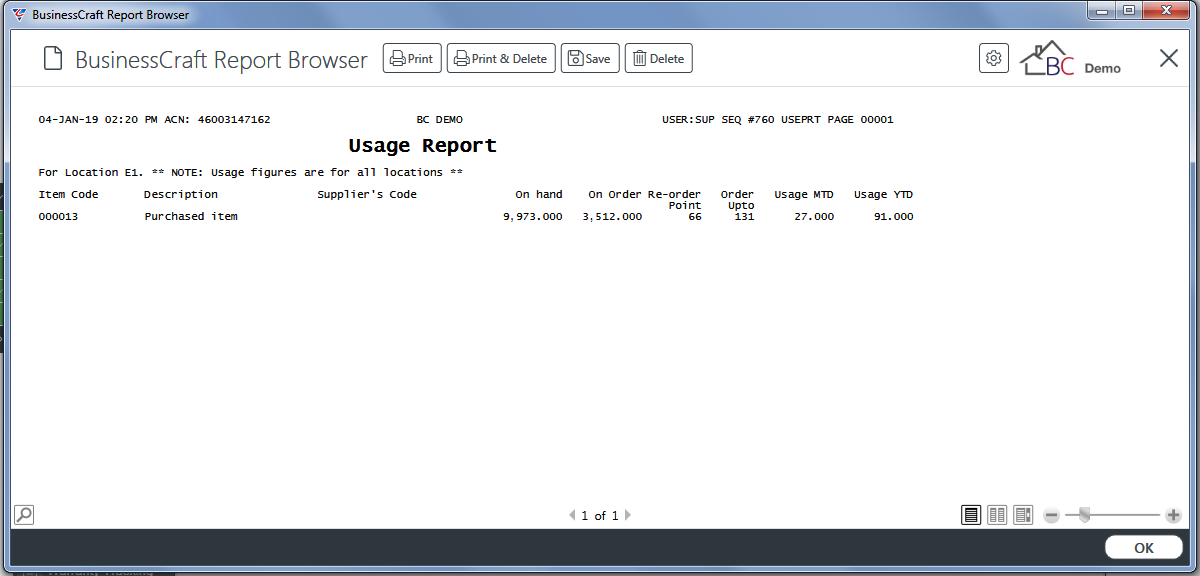Open the search magnifier tool

click(24, 515)
